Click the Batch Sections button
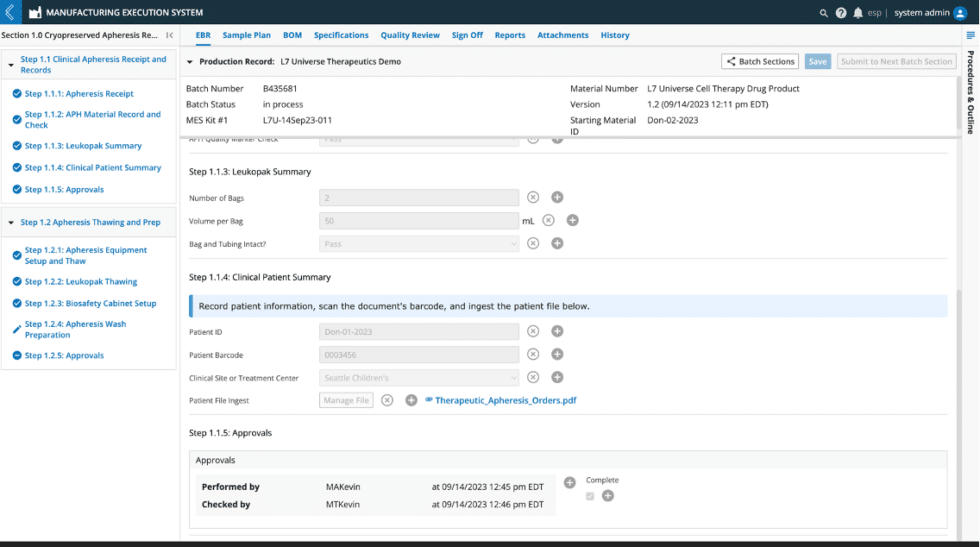Screen dimensions: 980x547 point(760,61)
